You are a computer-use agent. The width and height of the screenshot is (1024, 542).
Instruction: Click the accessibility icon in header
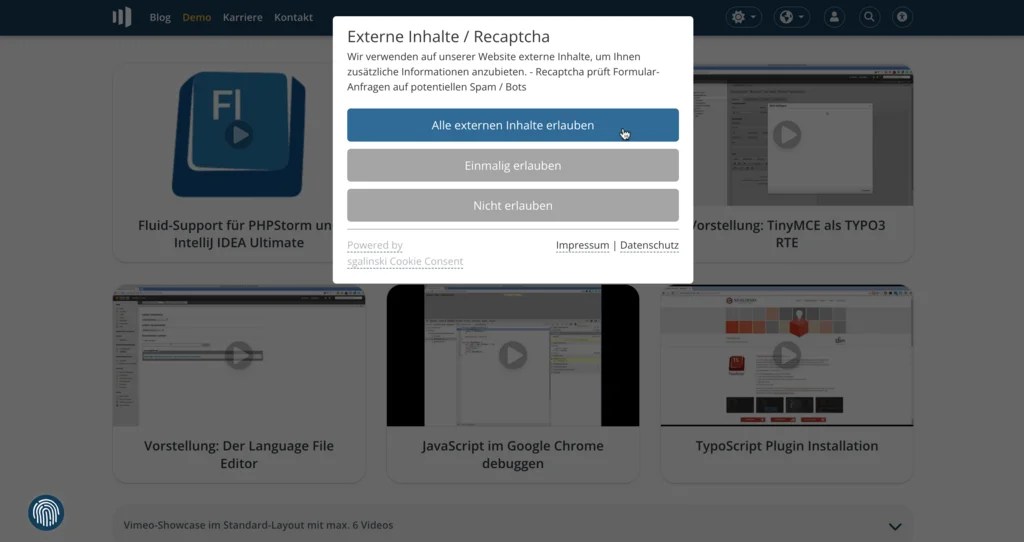[902, 17]
